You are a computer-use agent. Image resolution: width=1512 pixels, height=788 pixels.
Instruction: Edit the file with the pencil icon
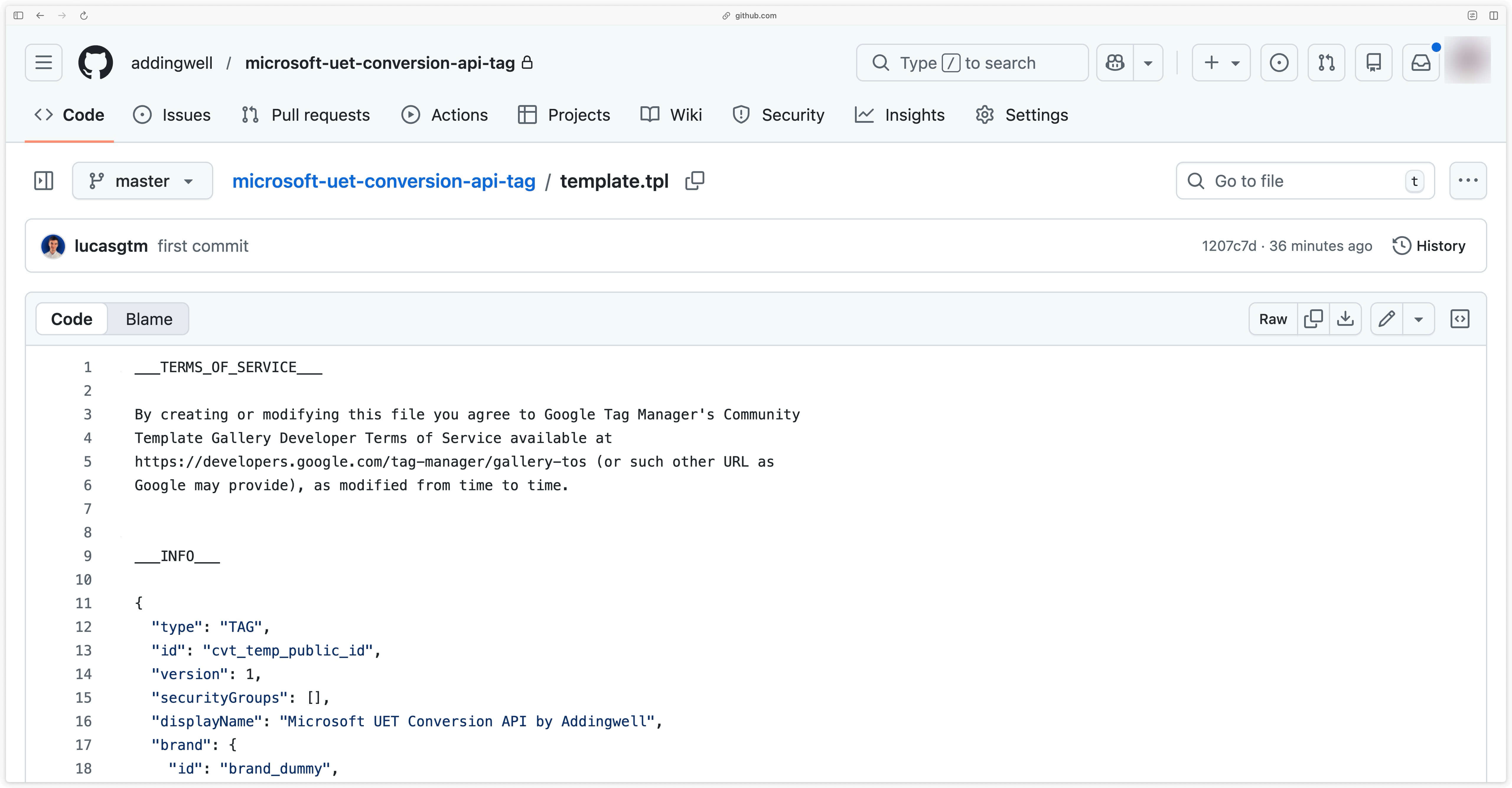pos(1386,319)
